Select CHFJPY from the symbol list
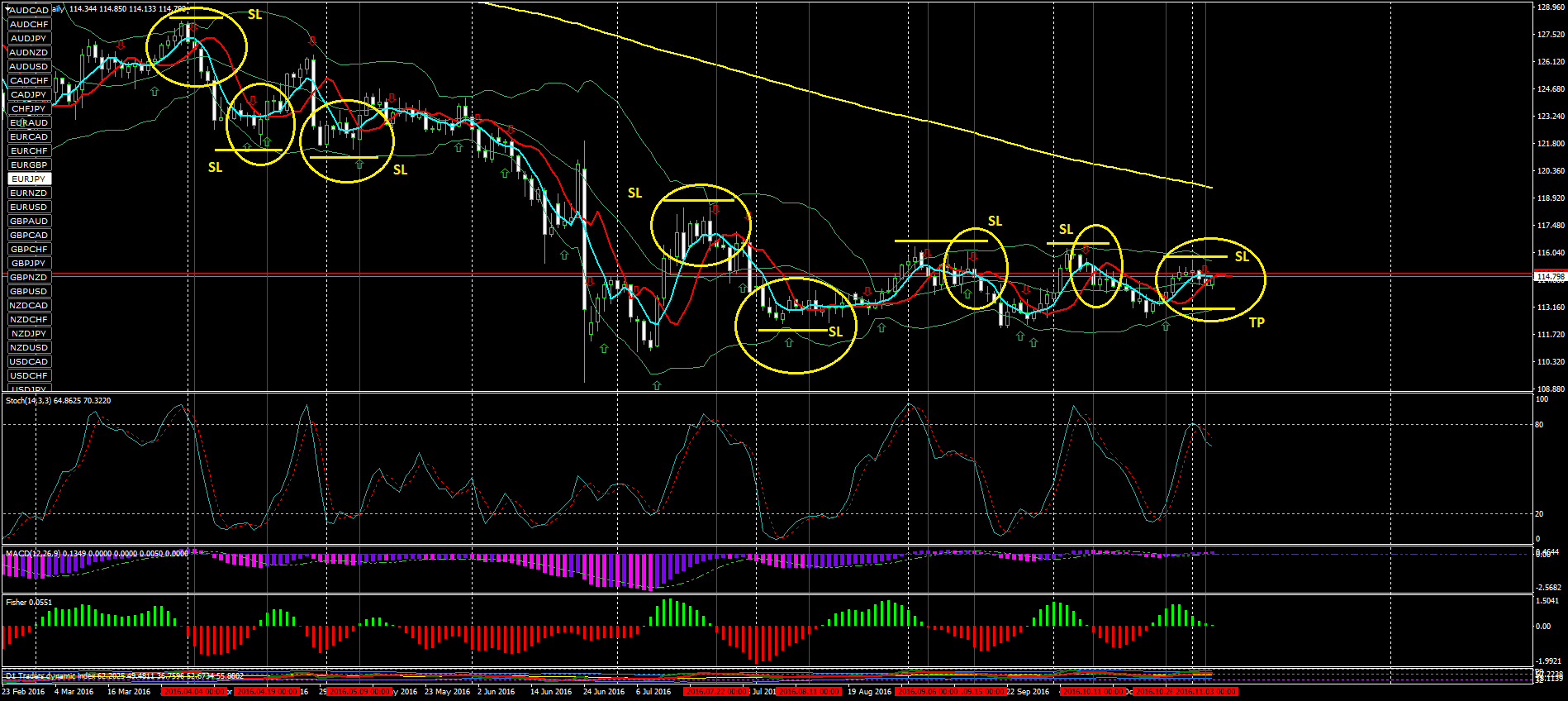 (x=29, y=108)
